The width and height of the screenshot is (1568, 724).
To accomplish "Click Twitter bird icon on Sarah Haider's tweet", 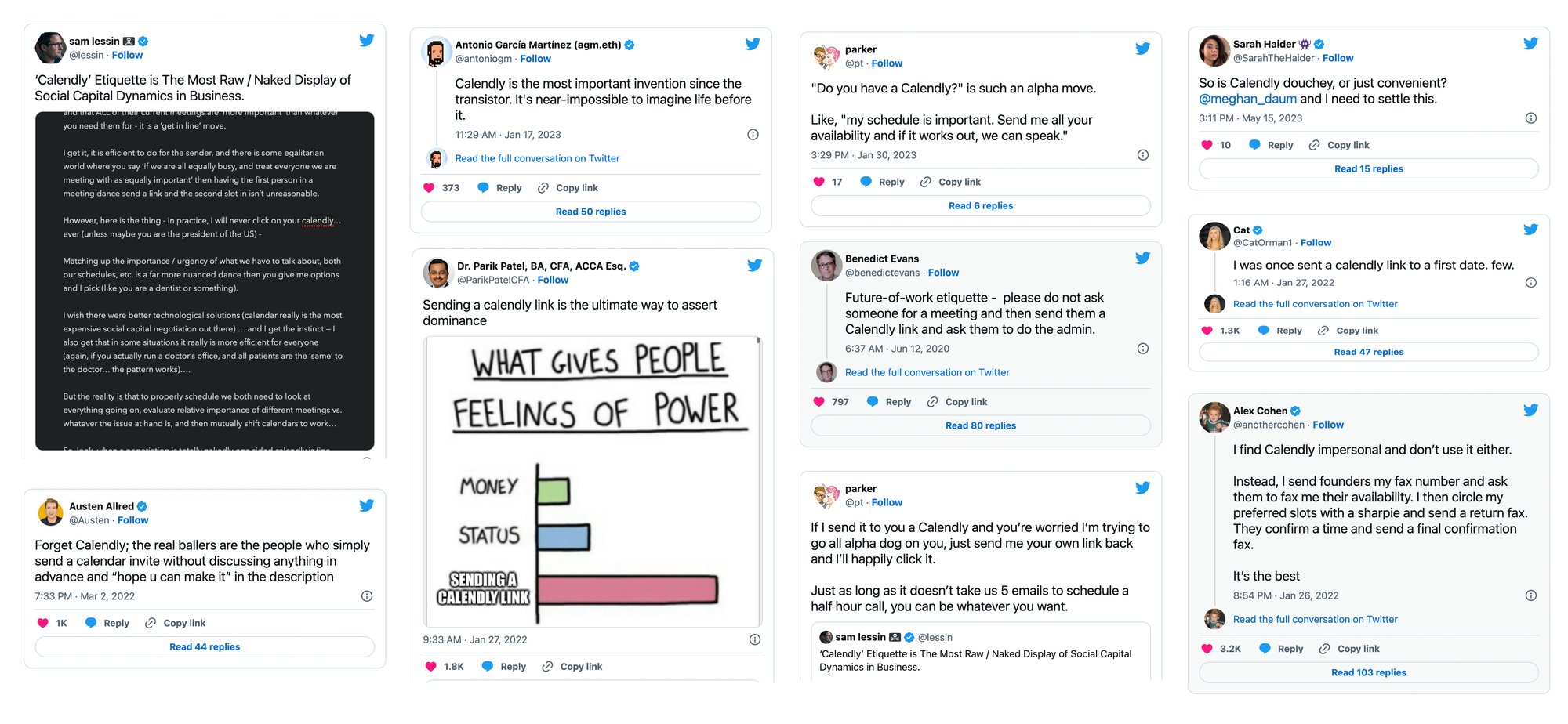I will pyautogui.click(x=1530, y=44).
